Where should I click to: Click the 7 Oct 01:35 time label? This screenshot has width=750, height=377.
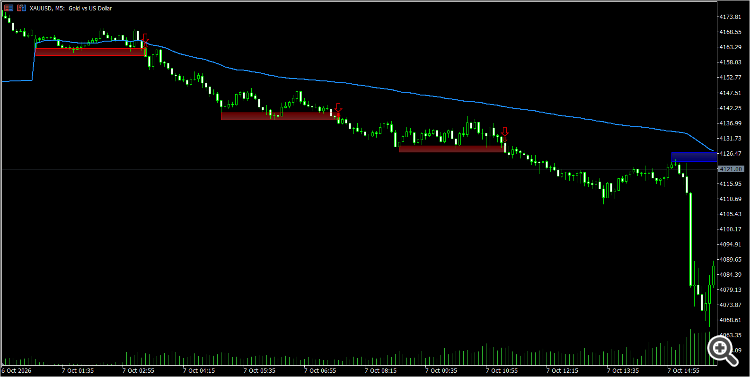(x=78, y=370)
